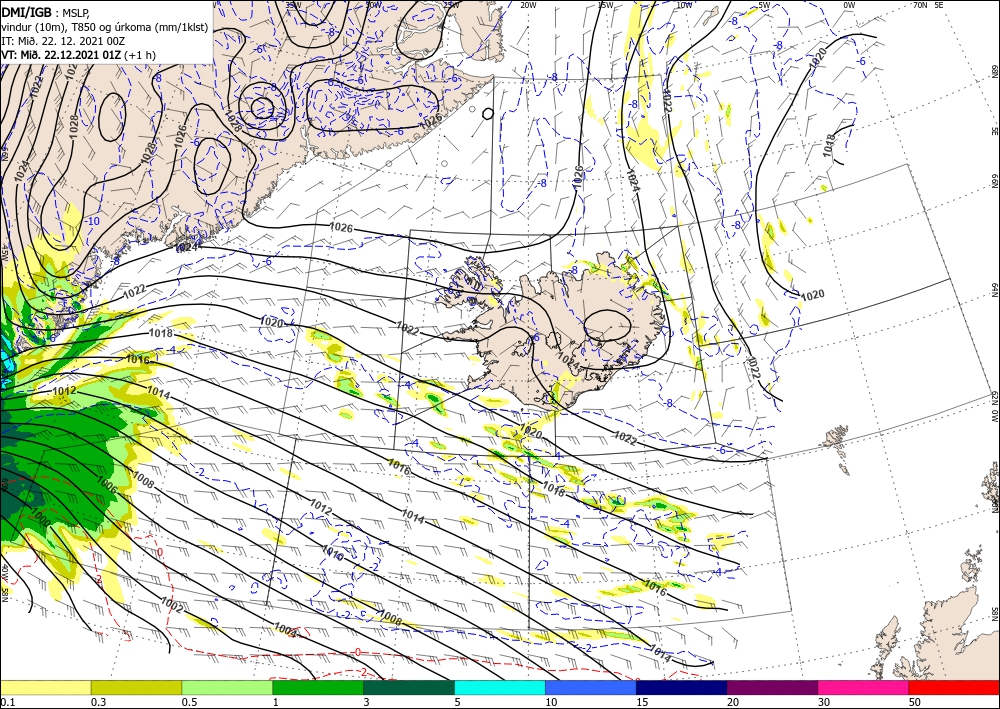This screenshot has width=1000, height=709.
Task: Click the legend value '15' below the bar
Action: point(642,702)
